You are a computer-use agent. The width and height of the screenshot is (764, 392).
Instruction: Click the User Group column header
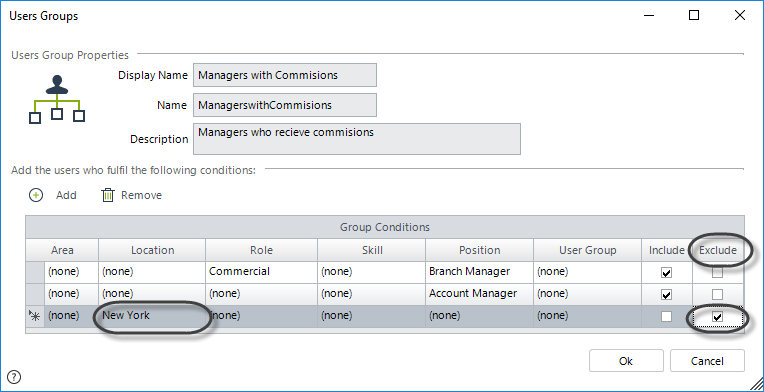(587, 250)
